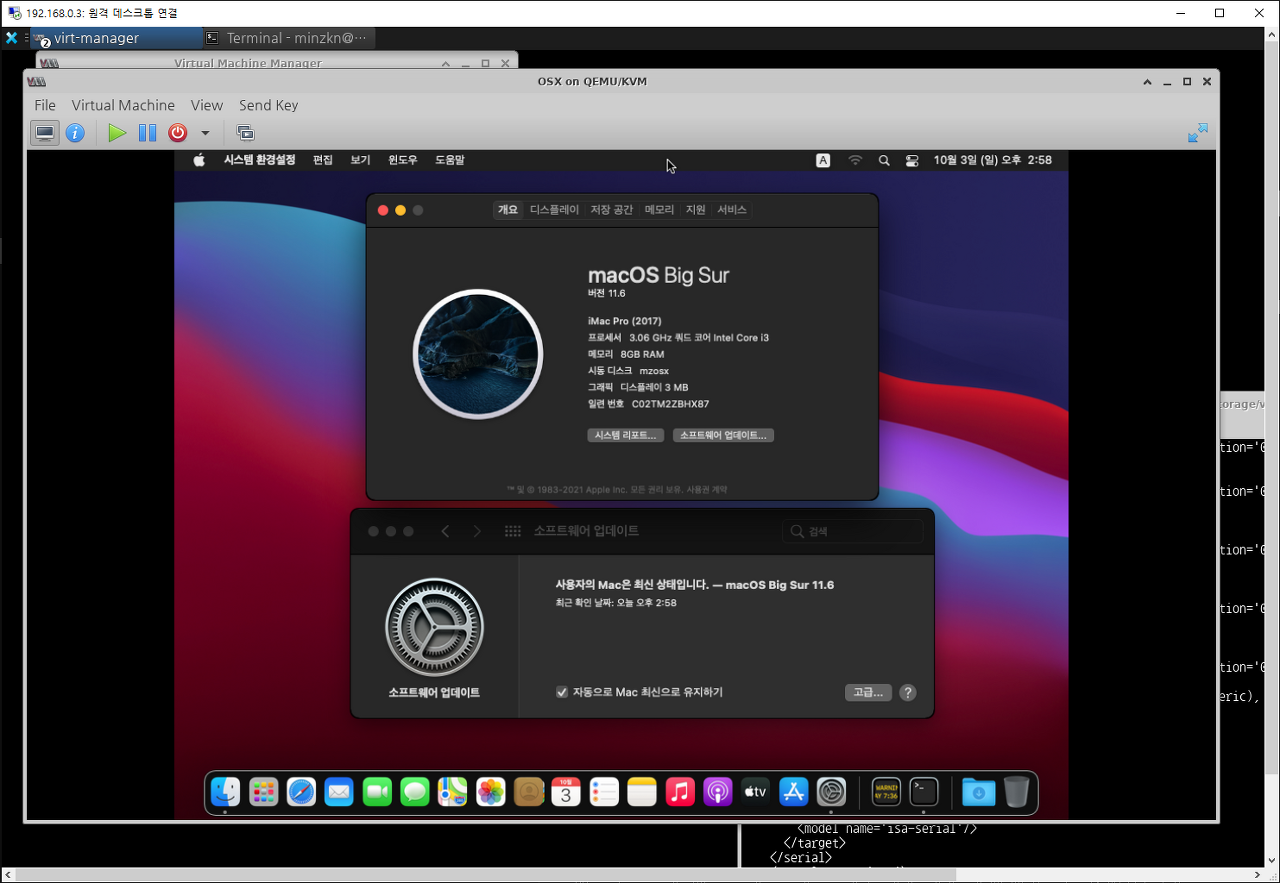Image resolution: width=1280 pixels, height=883 pixels.
Task: Open App Store from the dock
Action: tap(793, 792)
